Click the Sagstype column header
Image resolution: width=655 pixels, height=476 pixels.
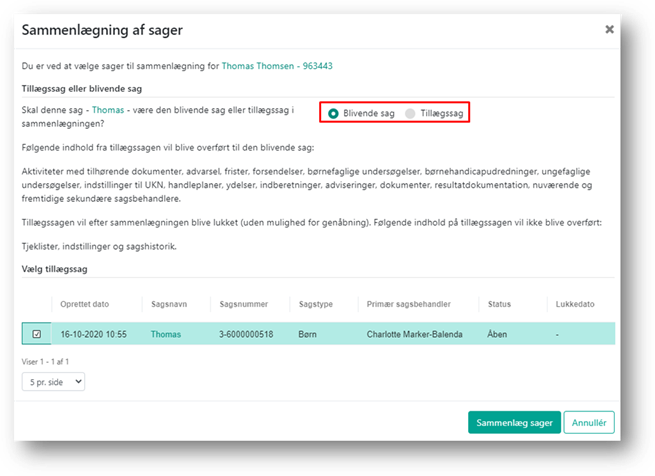[317, 304]
